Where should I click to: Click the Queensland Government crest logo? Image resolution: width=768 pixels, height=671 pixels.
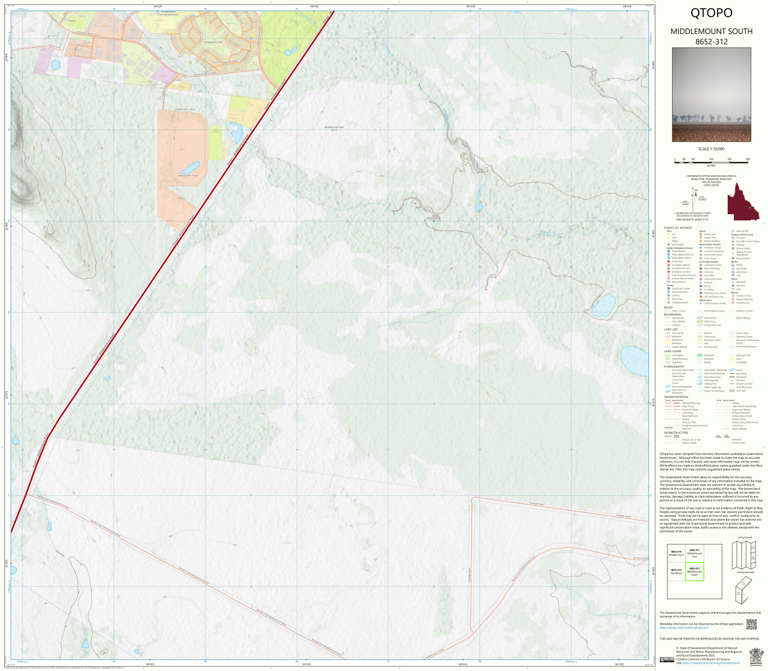click(756, 655)
